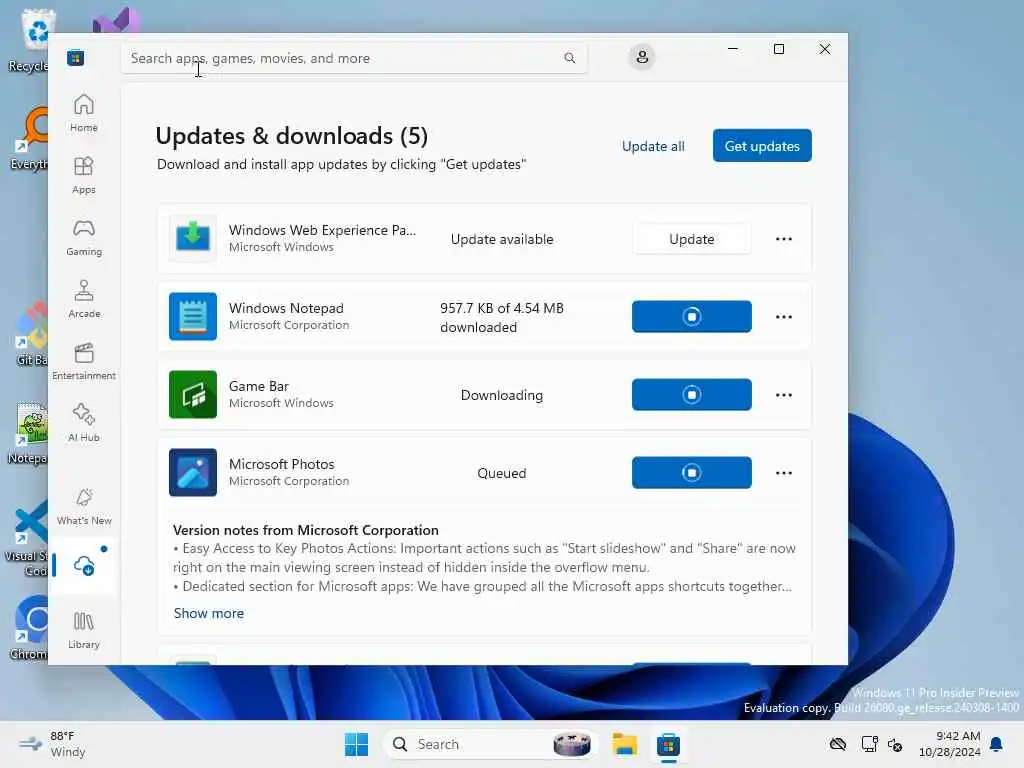Click the Game Bar app icon
This screenshot has width=1024, height=768.
(193, 394)
